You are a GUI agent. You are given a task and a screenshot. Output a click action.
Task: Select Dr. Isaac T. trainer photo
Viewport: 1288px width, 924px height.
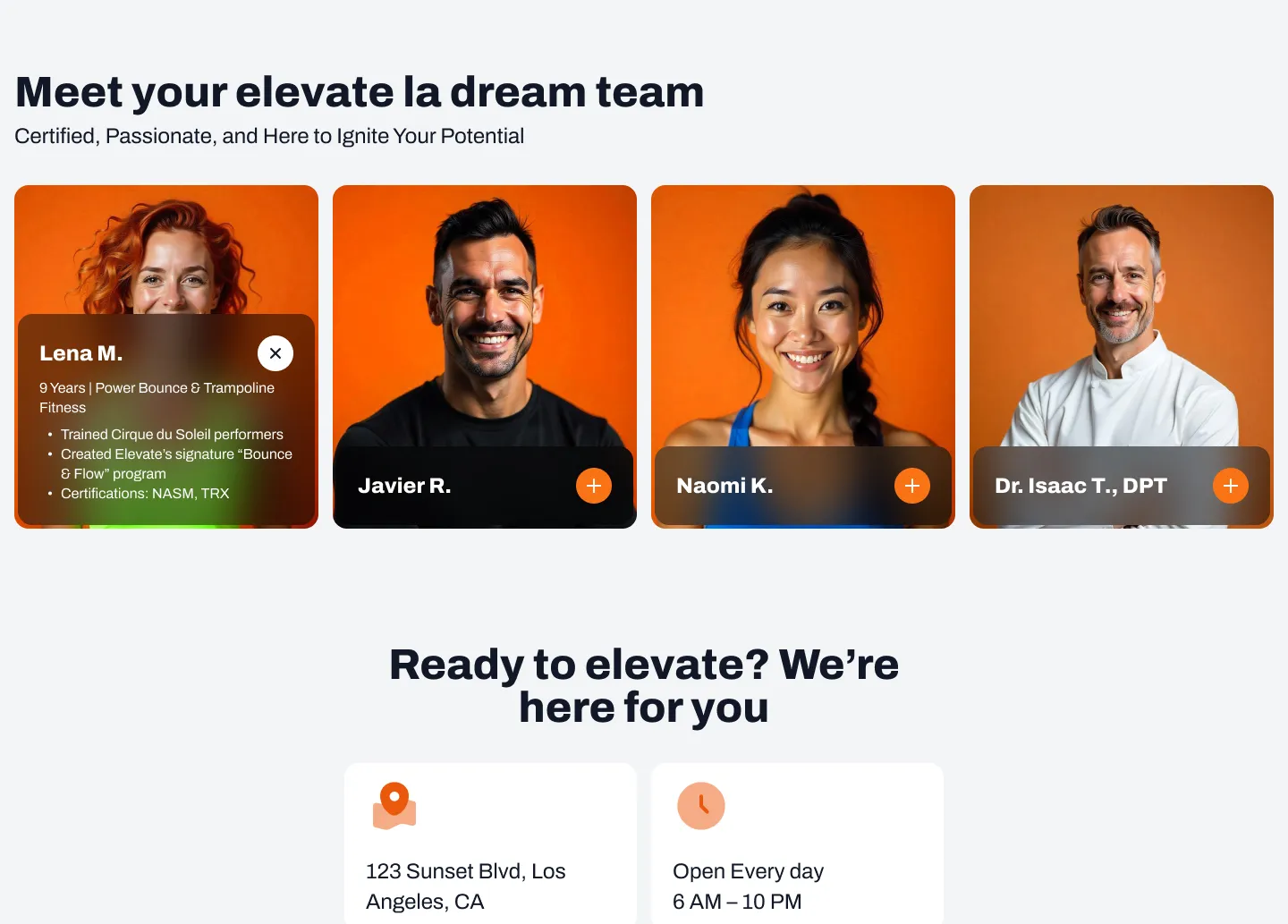(x=1122, y=316)
